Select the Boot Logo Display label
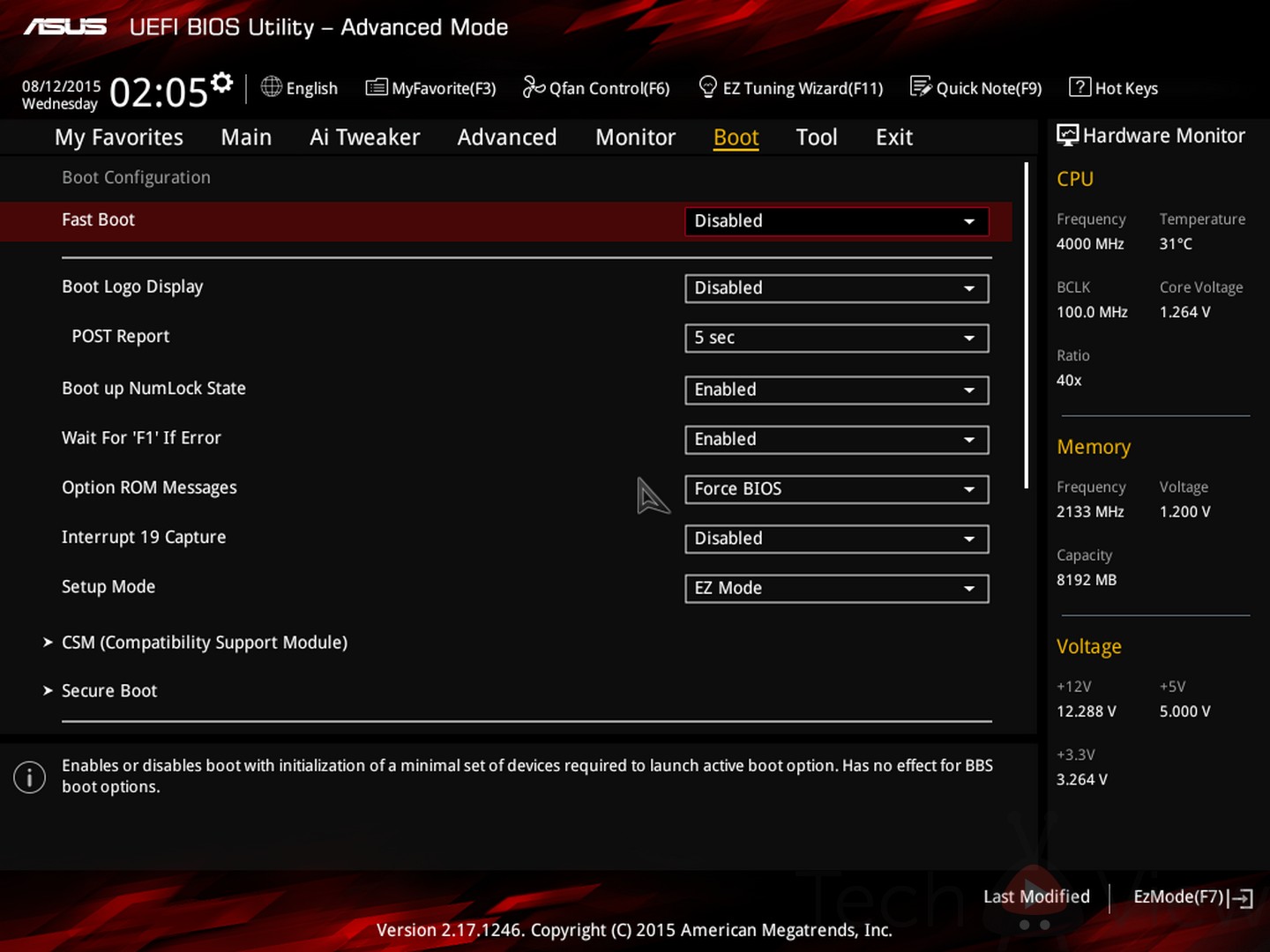This screenshot has height=952, width=1270. point(132,286)
